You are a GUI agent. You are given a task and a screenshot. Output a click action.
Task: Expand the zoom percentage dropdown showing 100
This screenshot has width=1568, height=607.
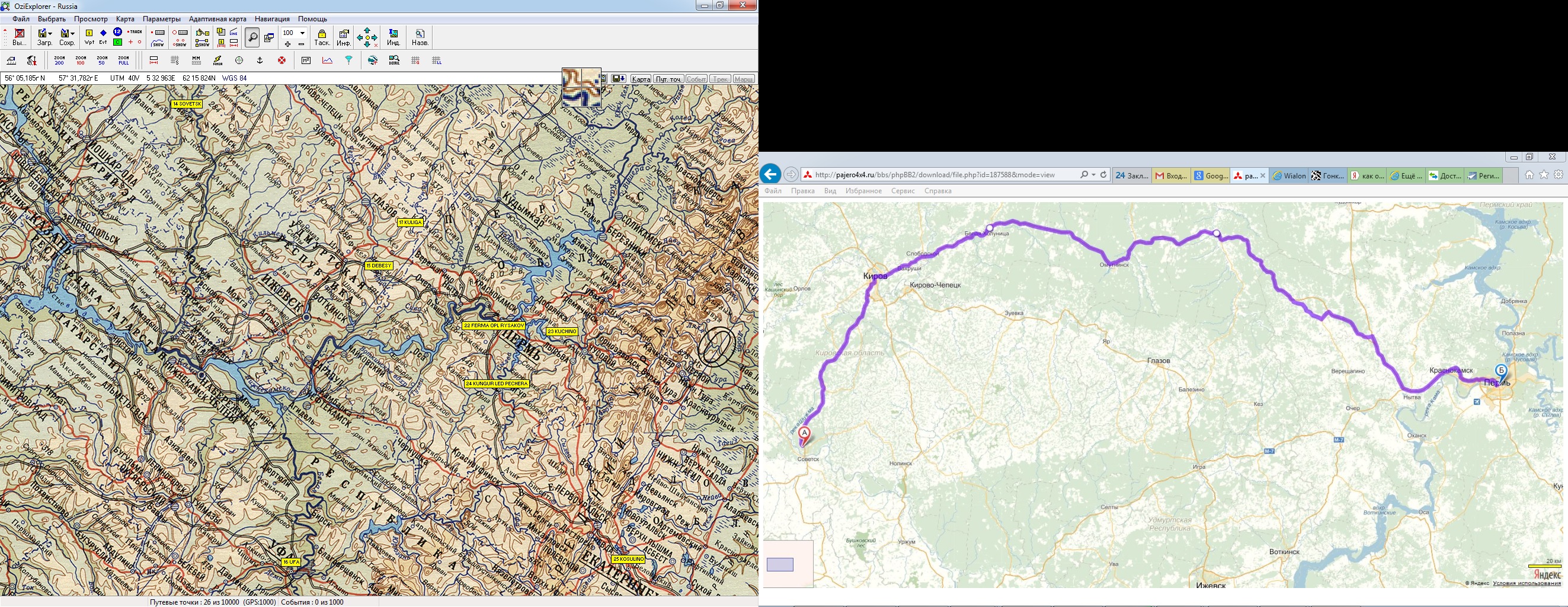tap(303, 33)
